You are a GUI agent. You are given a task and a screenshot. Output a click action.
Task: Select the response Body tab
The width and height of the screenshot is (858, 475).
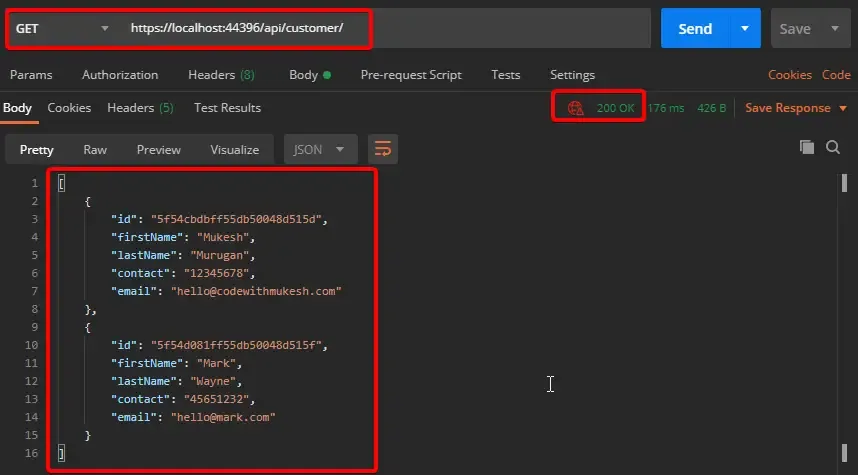(x=18, y=108)
